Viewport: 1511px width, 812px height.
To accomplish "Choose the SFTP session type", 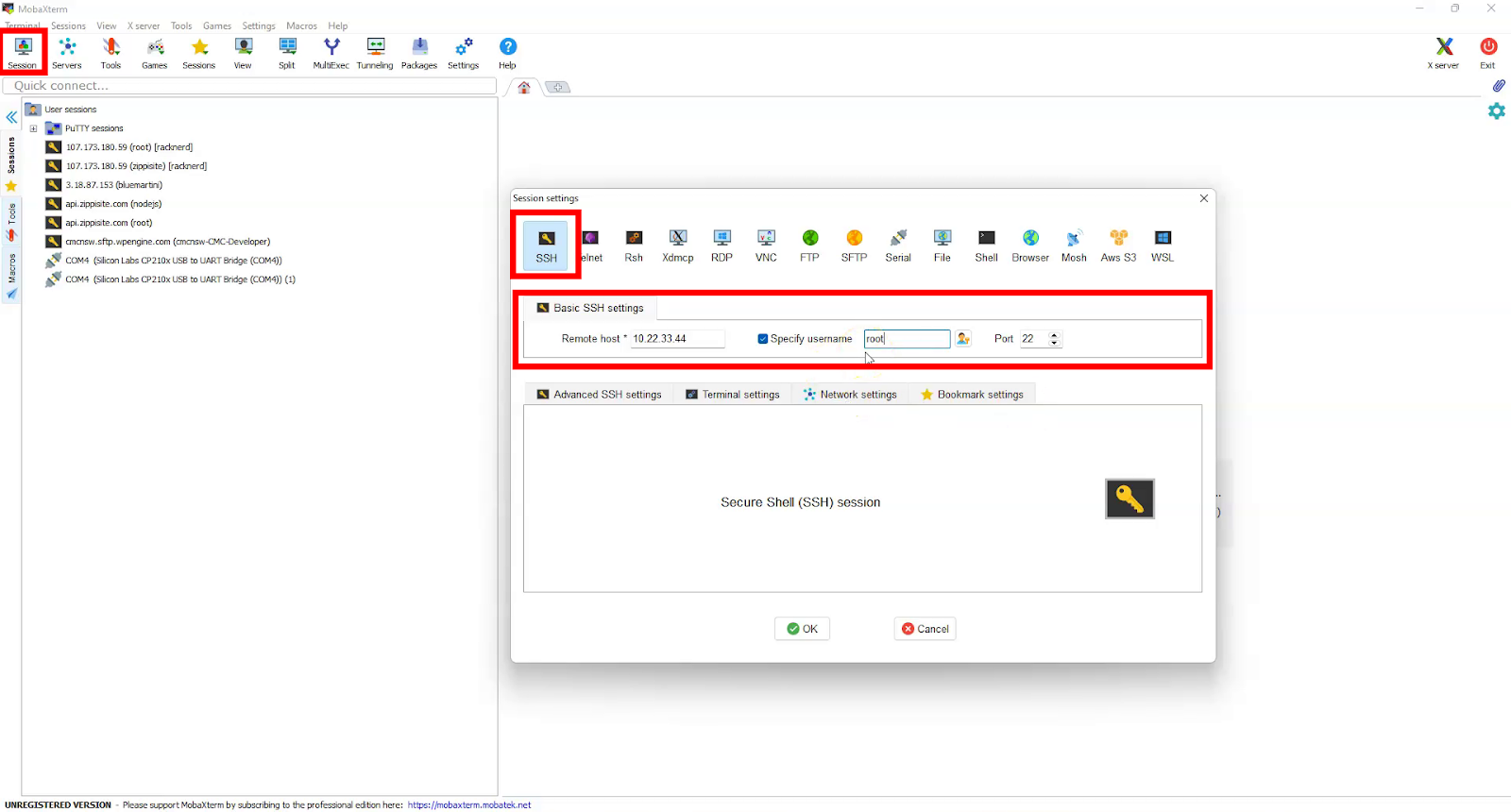I will (x=855, y=245).
